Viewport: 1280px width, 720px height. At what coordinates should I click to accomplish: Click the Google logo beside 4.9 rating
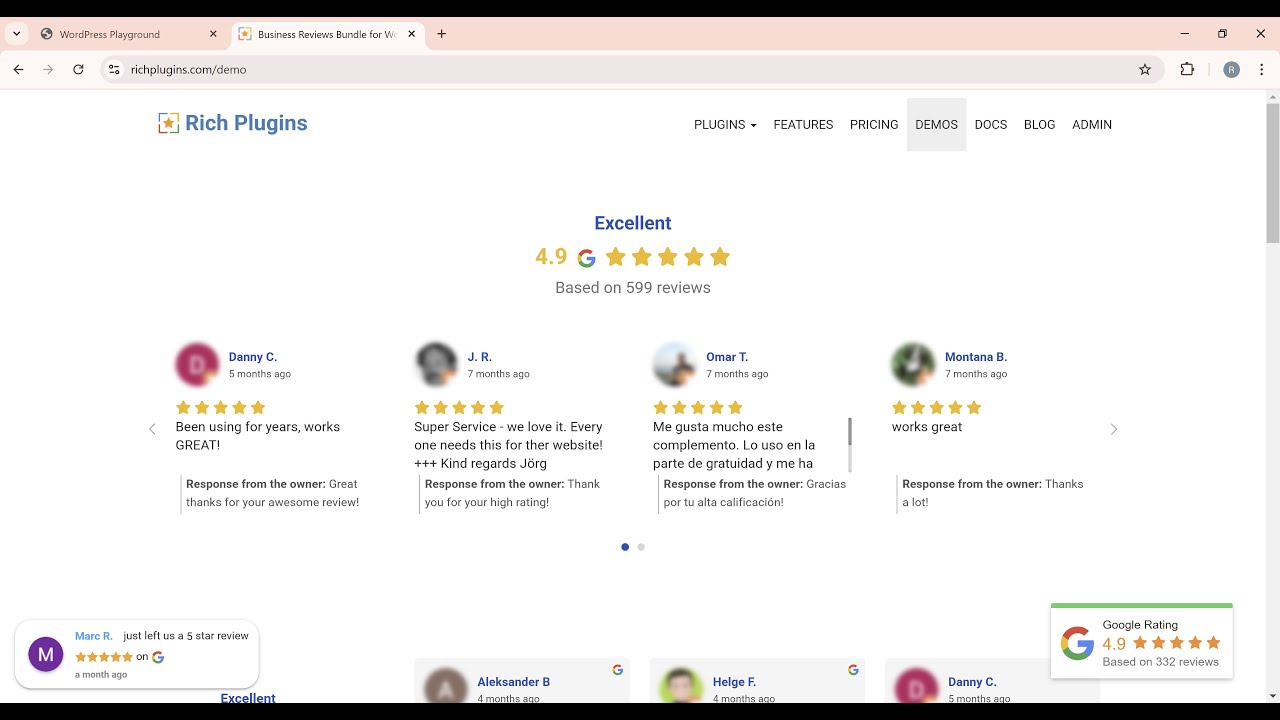(x=587, y=258)
